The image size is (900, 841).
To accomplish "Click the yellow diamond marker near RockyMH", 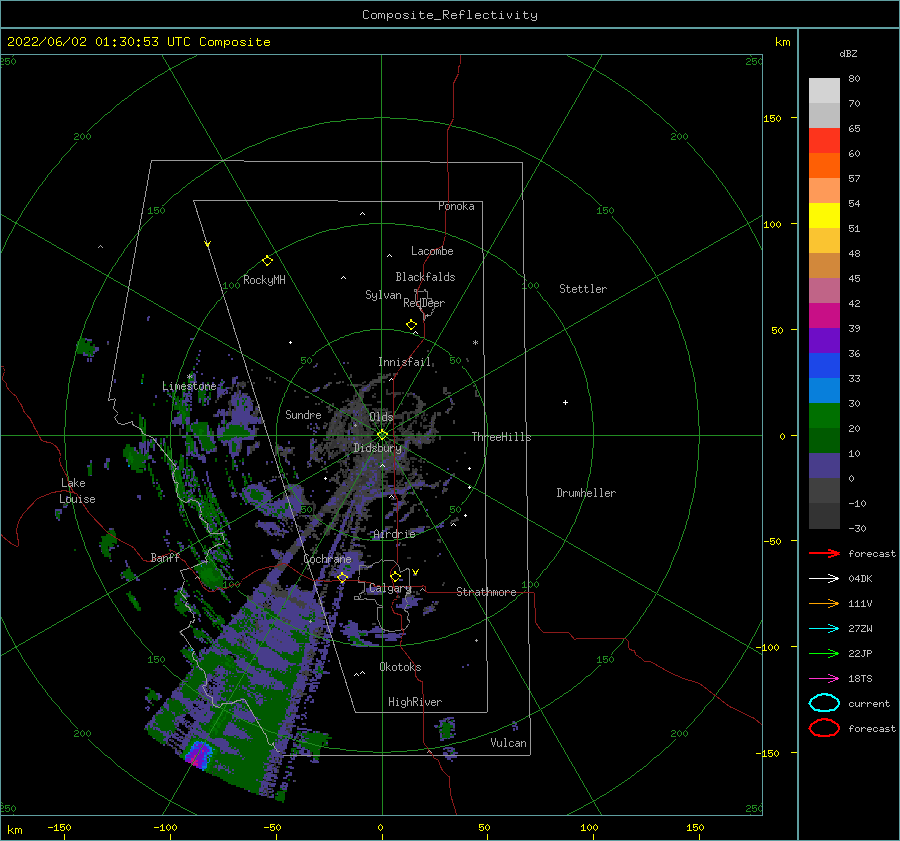I will [x=267, y=261].
